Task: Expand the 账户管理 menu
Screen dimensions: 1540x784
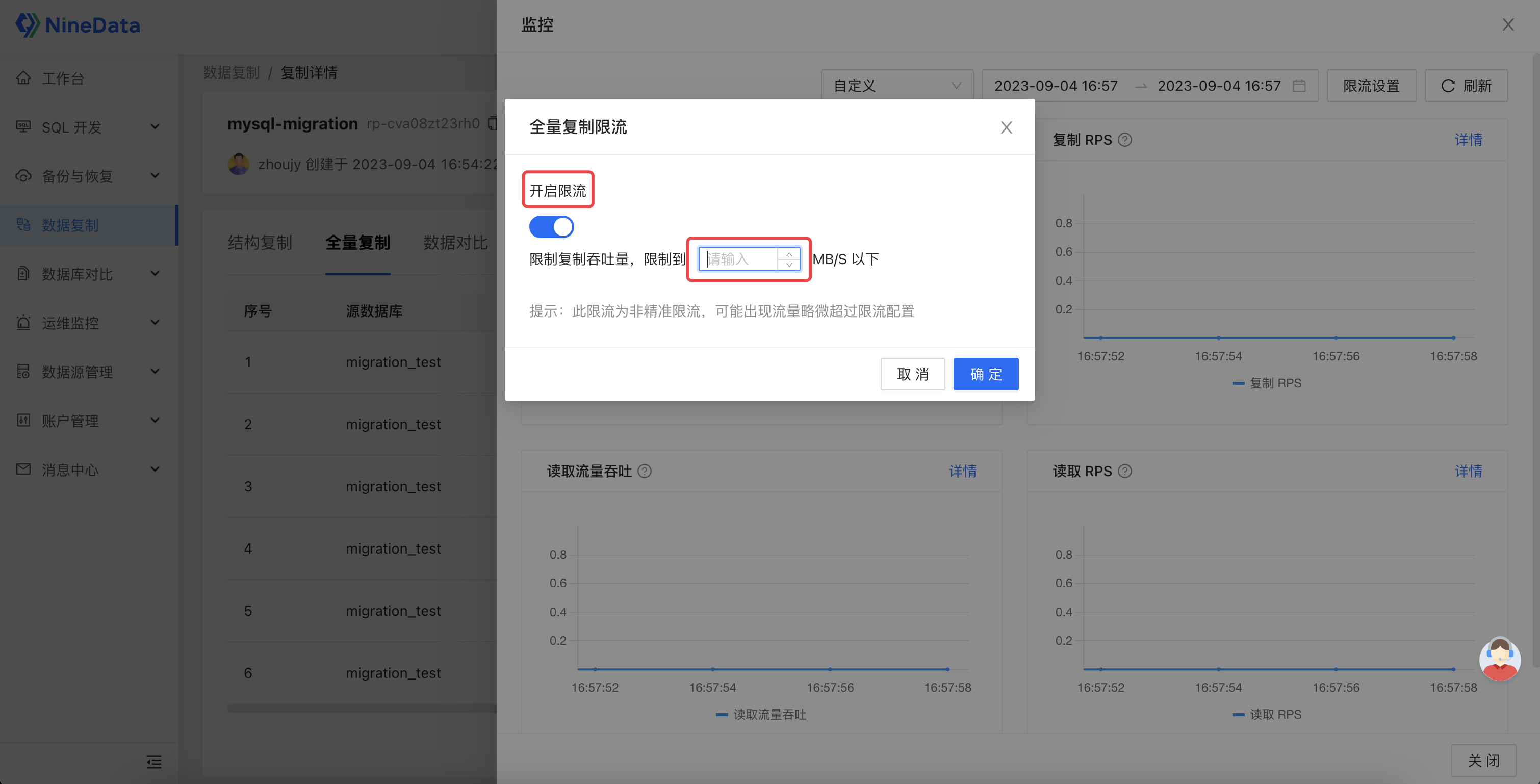Action: point(155,420)
